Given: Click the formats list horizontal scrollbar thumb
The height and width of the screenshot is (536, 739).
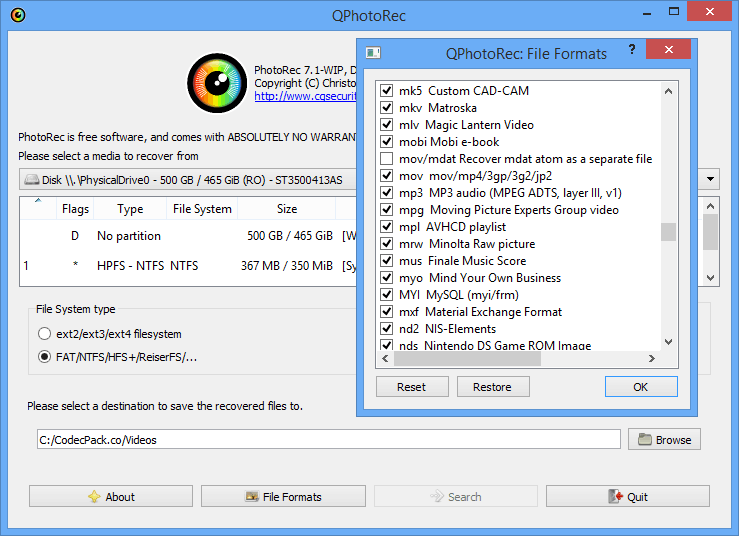Looking at the screenshot, I should coord(468,359).
